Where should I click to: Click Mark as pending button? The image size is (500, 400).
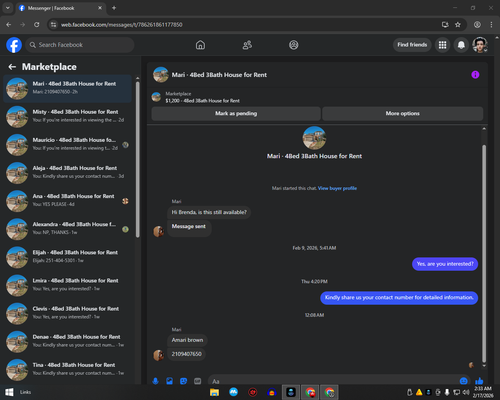point(236,114)
